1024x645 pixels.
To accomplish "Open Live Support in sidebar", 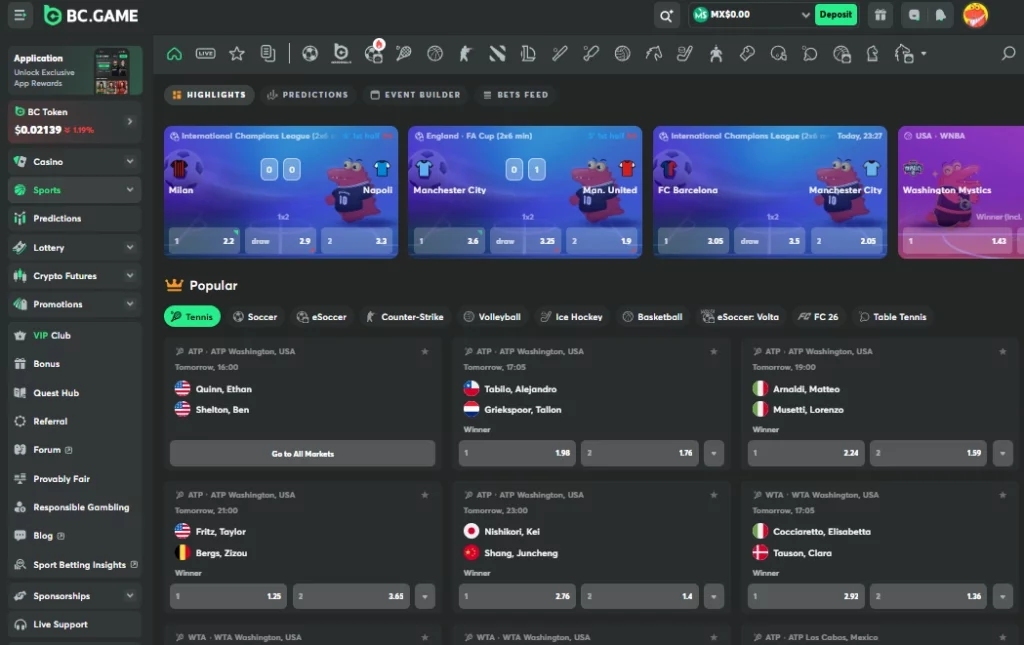I will [x=74, y=624].
